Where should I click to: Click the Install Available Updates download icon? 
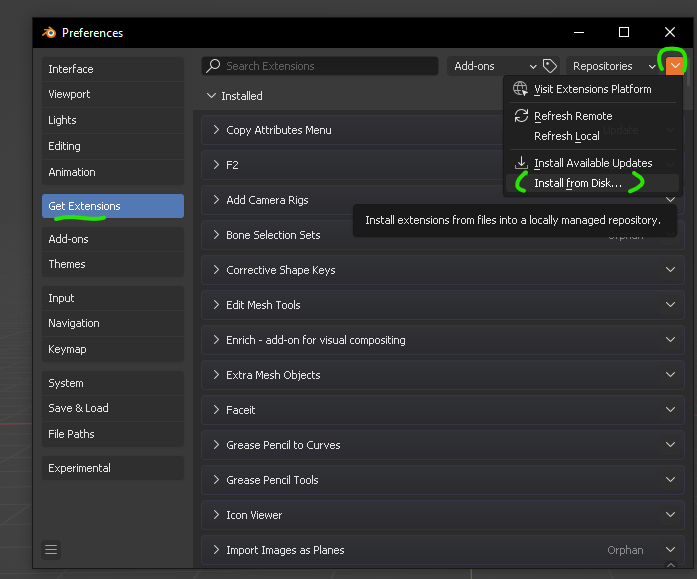coord(521,163)
